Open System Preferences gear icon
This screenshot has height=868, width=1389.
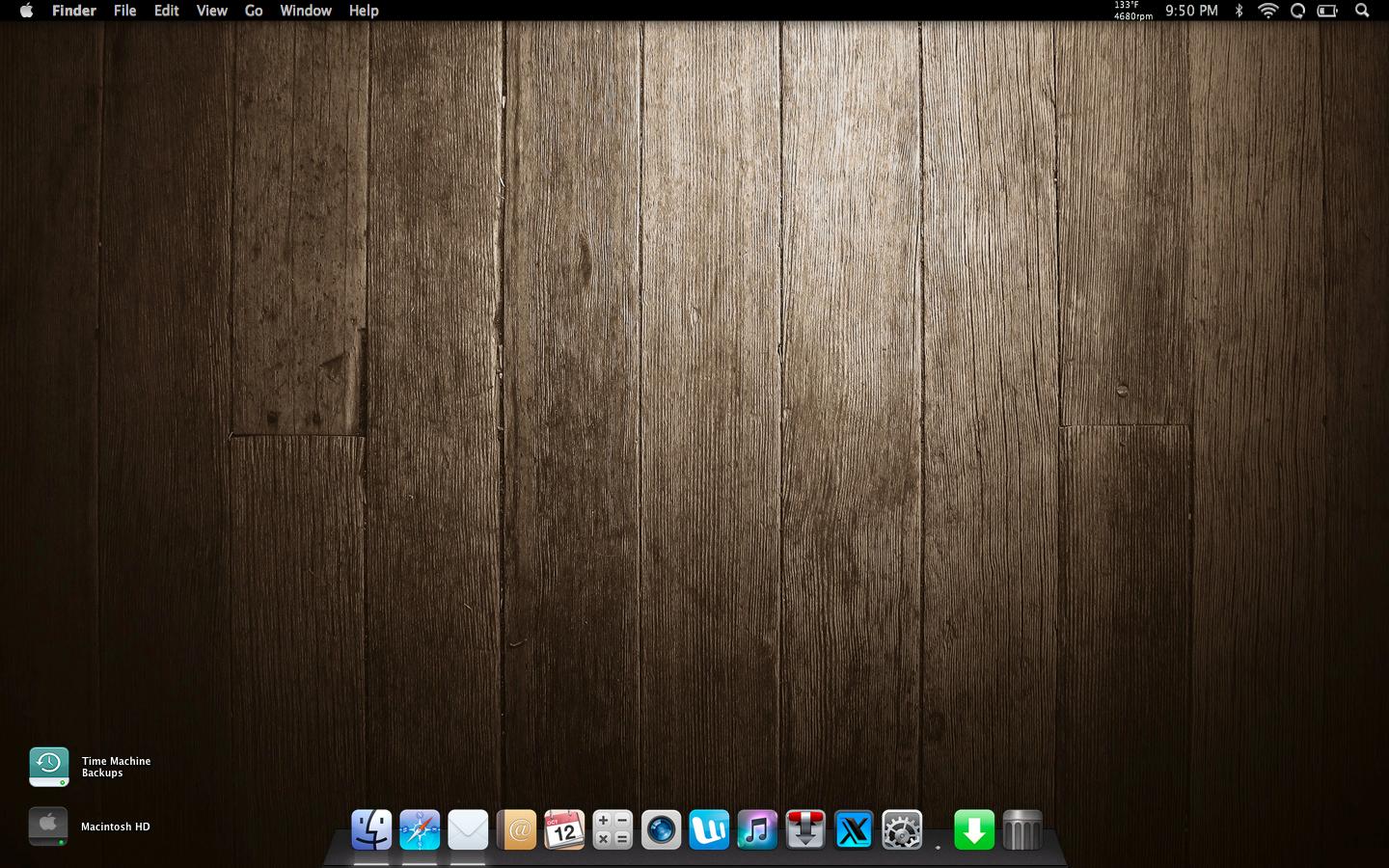coord(902,829)
